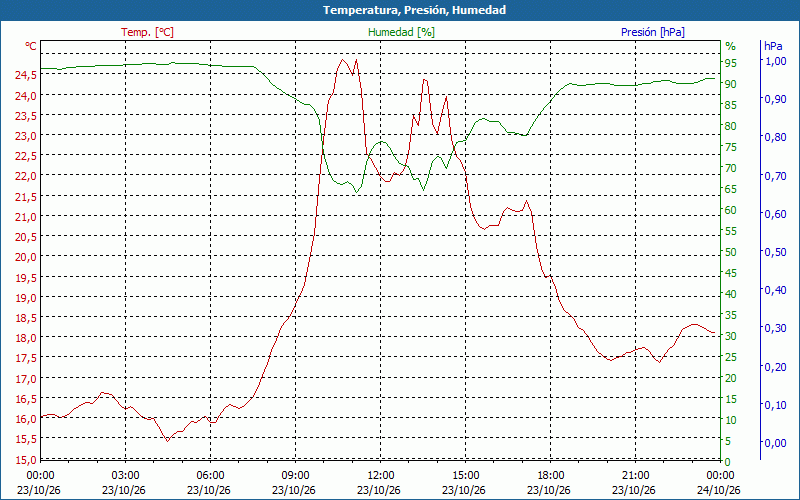This screenshot has height=500, width=800.
Task: Click the '09:00' time axis label
Action: tap(295, 476)
